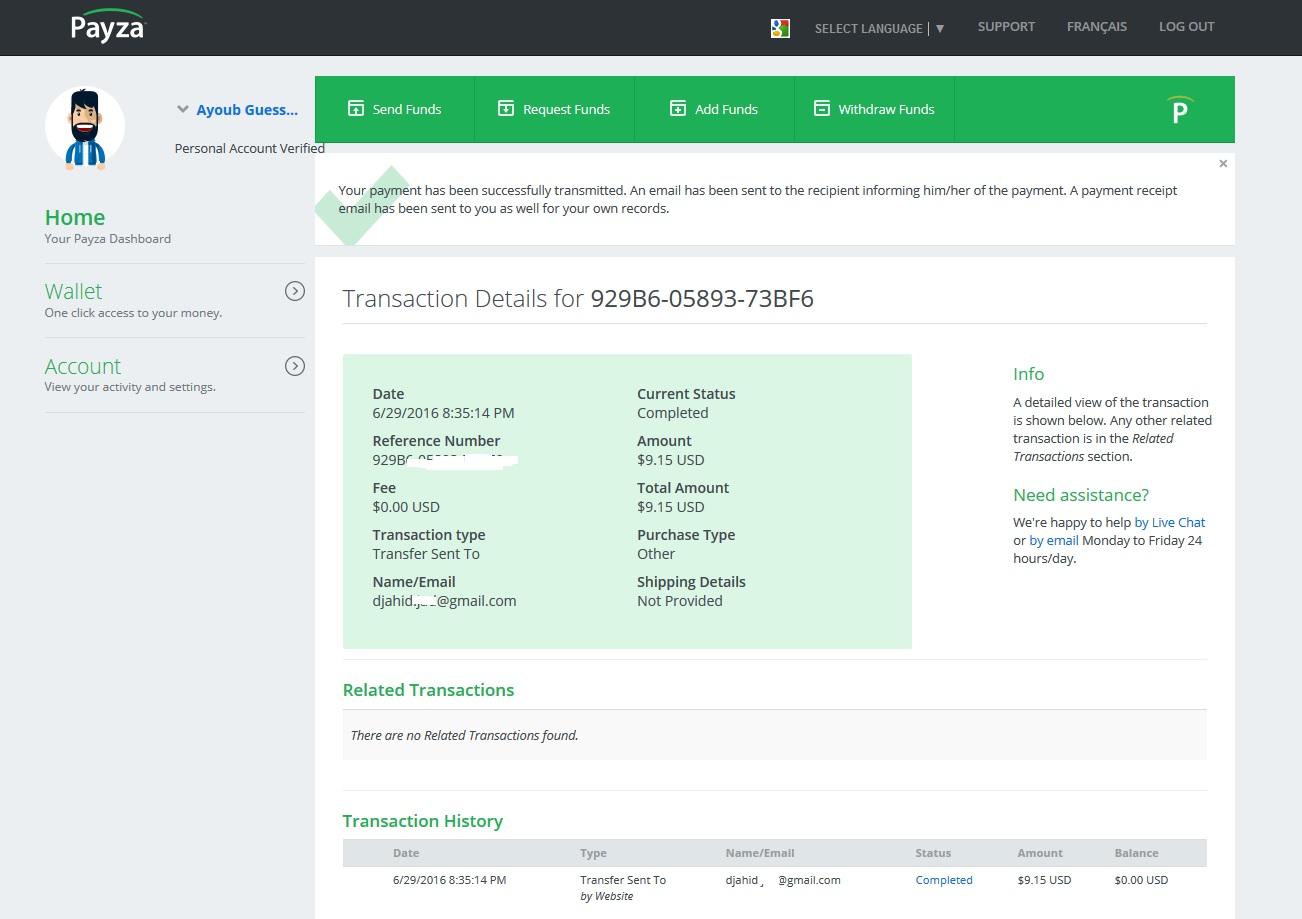Click the Date column header

406,853
